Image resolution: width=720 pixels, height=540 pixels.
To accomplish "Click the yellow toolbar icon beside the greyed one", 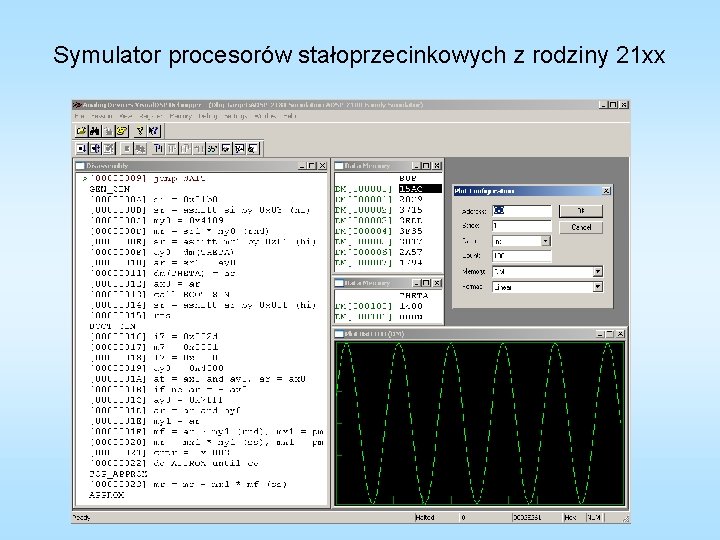I will [x=121, y=131].
